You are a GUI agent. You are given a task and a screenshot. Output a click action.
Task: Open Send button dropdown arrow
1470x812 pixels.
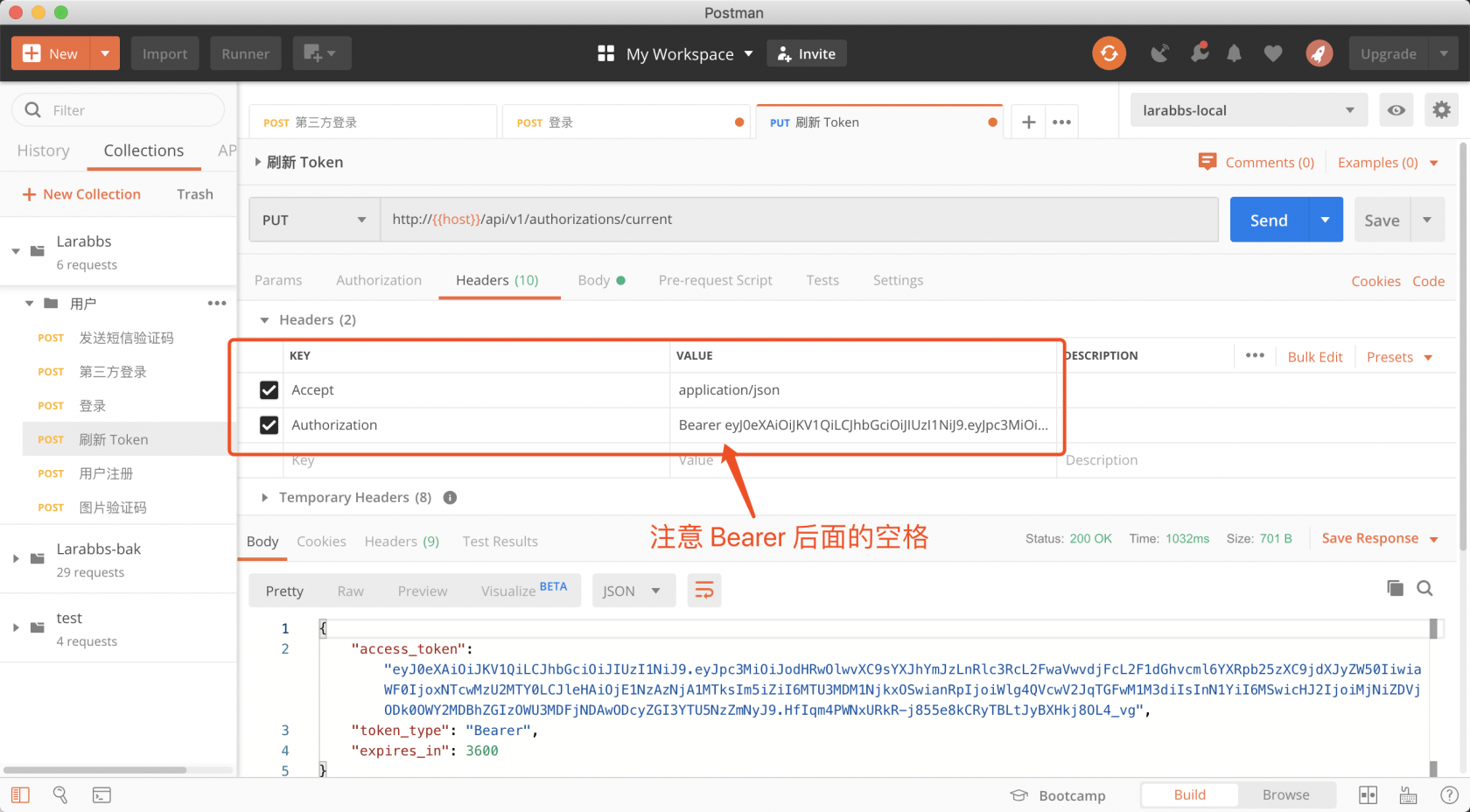click(x=1325, y=220)
